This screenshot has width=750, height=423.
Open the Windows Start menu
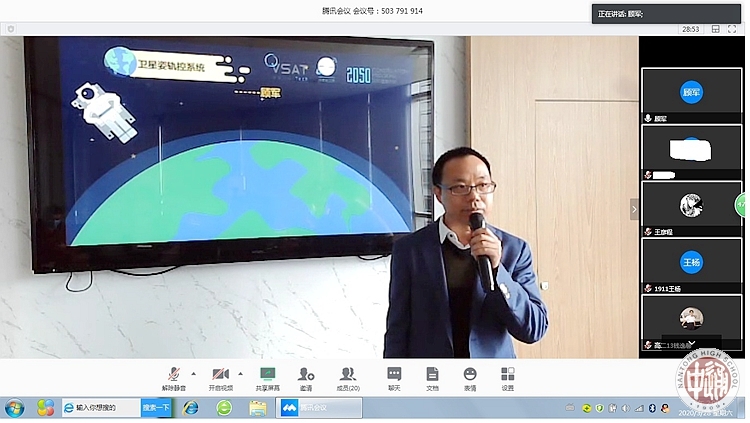pos(15,408)
